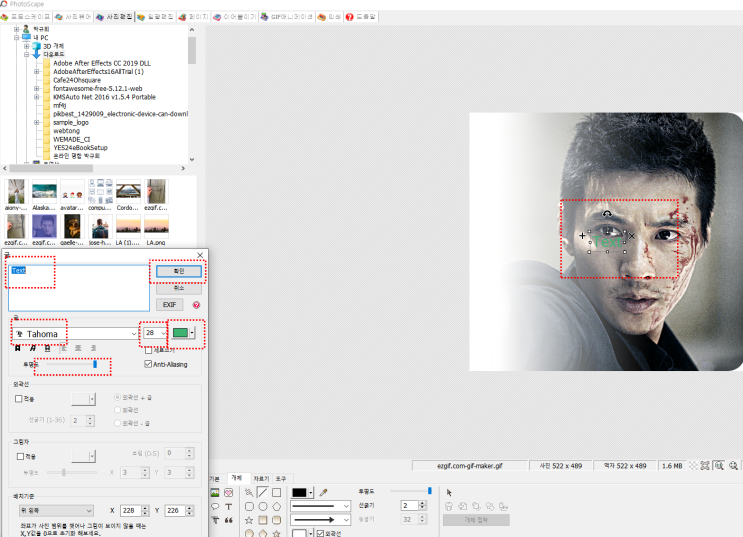Screen dimensions: 743x537
Task: Toggle the Anti-Aliasing checkbox
Action: pos(148,364)
